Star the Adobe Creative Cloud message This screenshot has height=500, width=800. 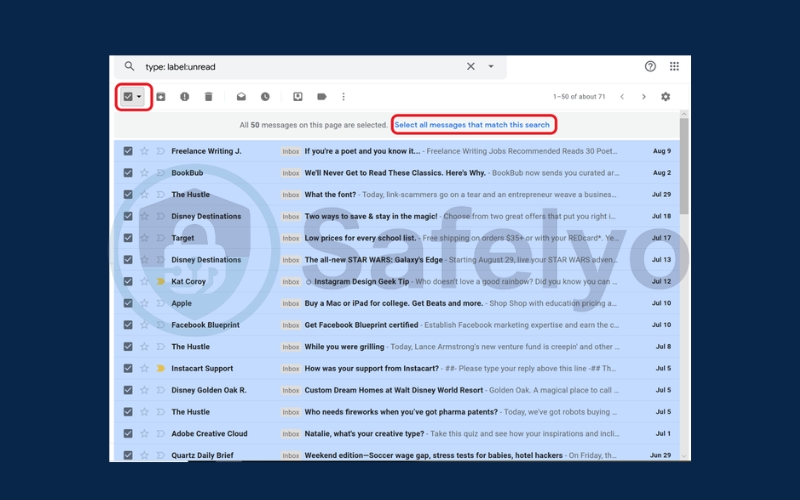point(144,434)
